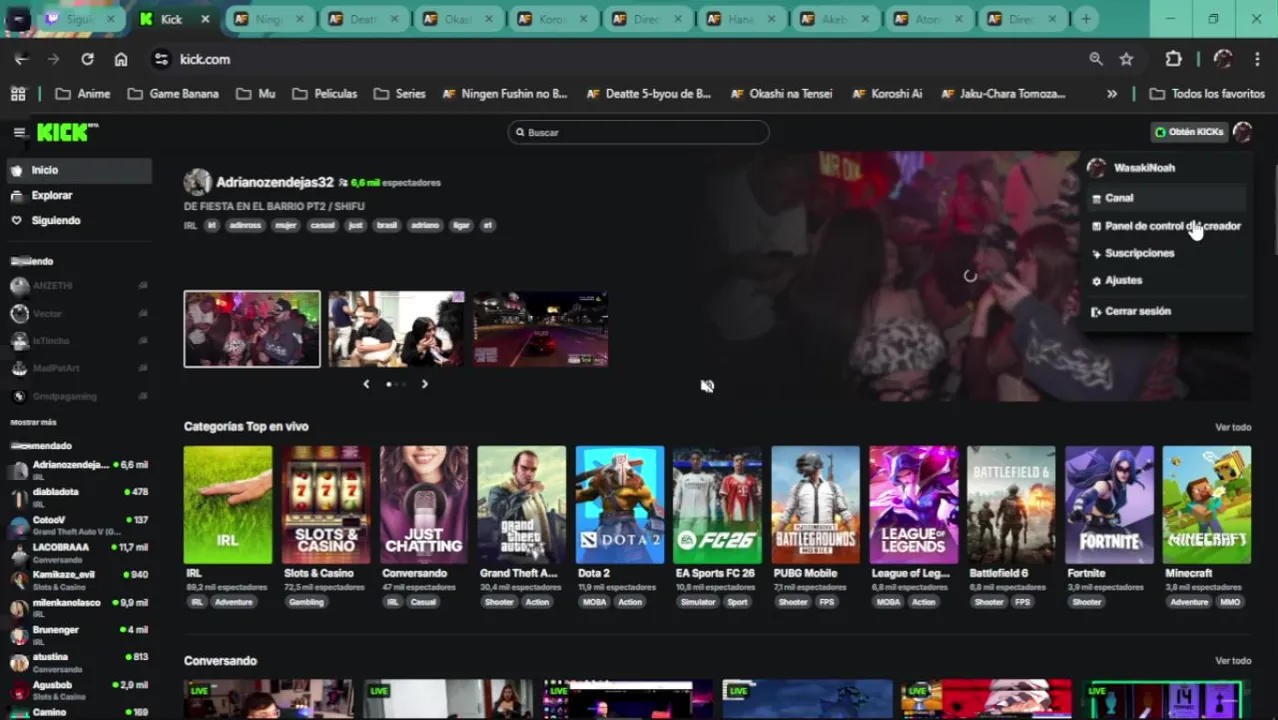
Task: Open the browser extensions puzzle icon
Action: tap(1173, 59)
